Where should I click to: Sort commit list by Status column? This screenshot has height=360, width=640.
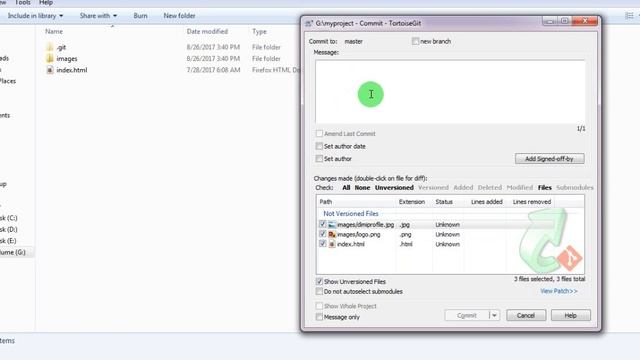444,202
